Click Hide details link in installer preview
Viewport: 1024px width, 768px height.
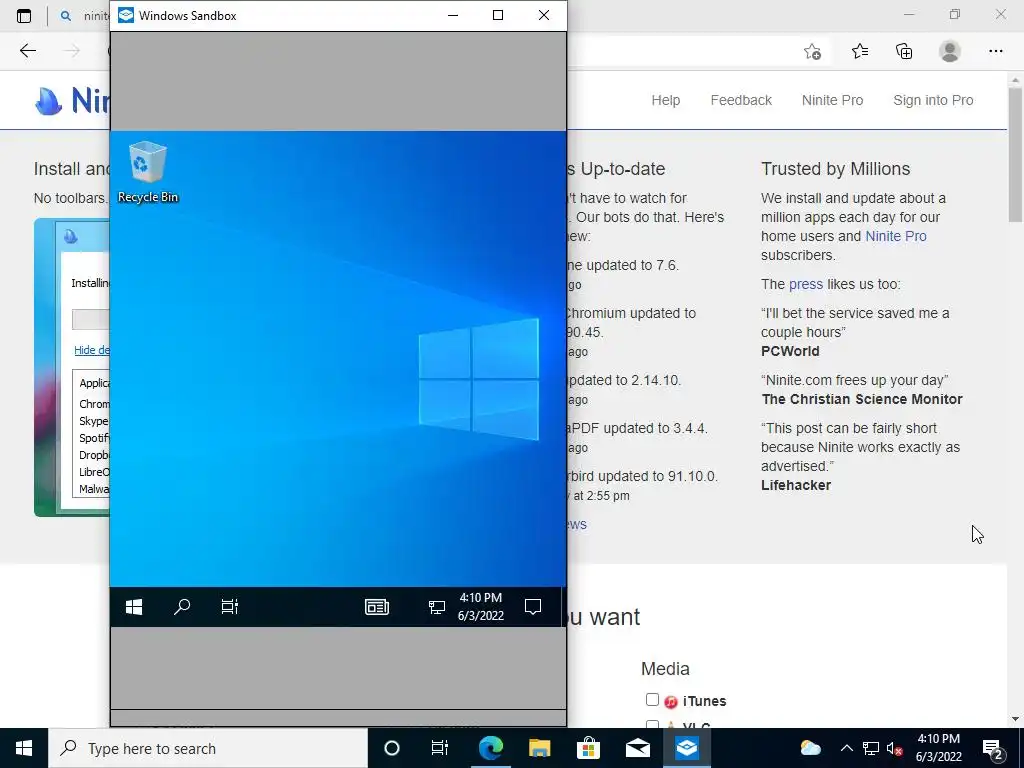(x=92, y=350)
